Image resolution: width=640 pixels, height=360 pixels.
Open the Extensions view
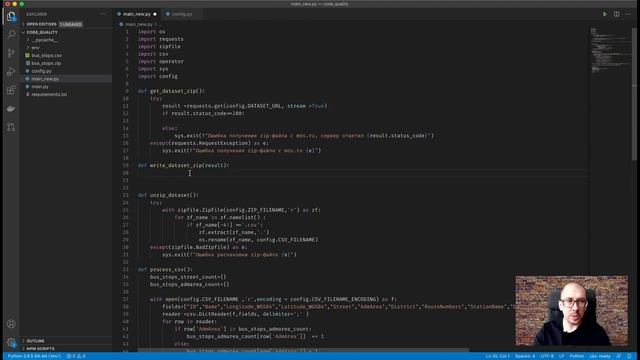point(11,90)
